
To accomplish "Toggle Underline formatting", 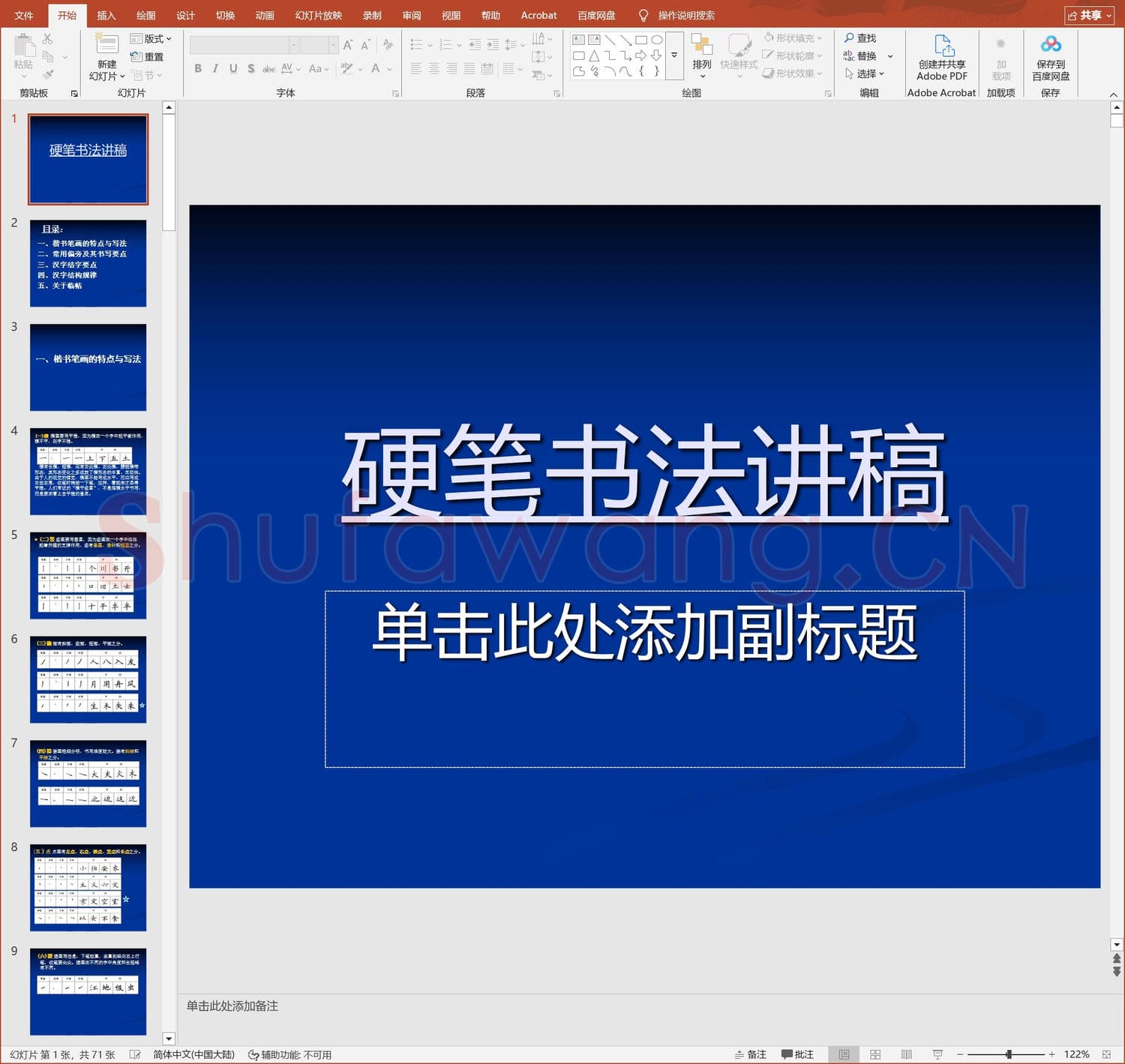I will tap(233, 68).
